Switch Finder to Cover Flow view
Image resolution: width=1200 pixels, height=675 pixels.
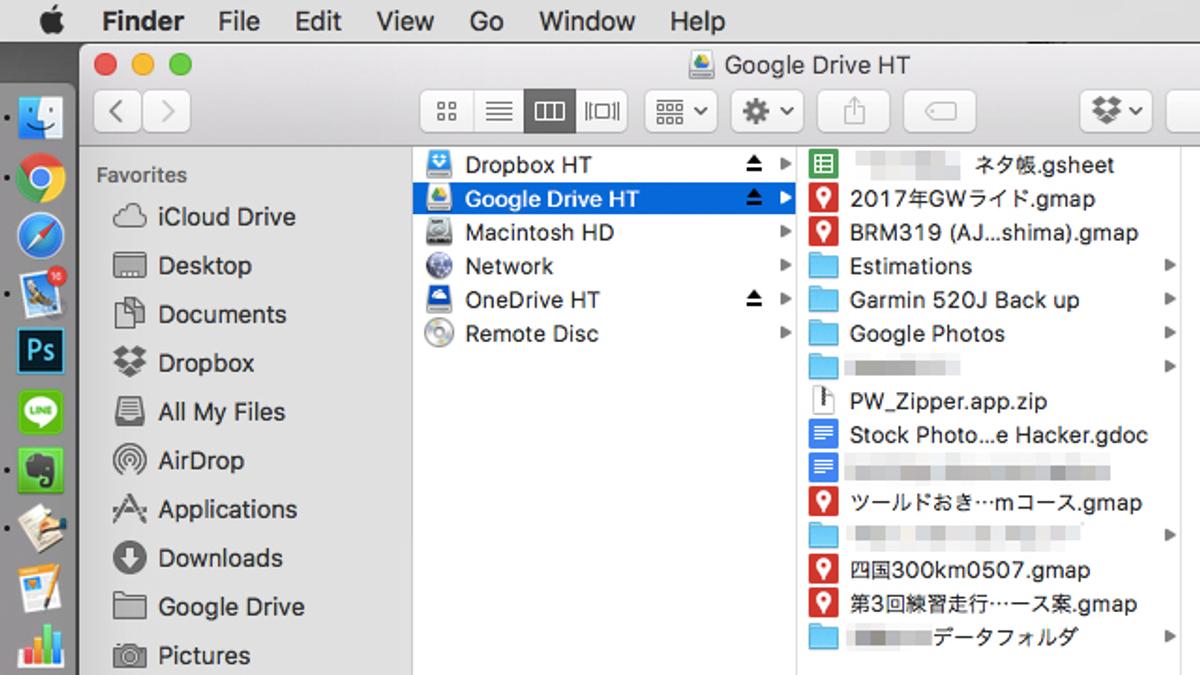602,111
